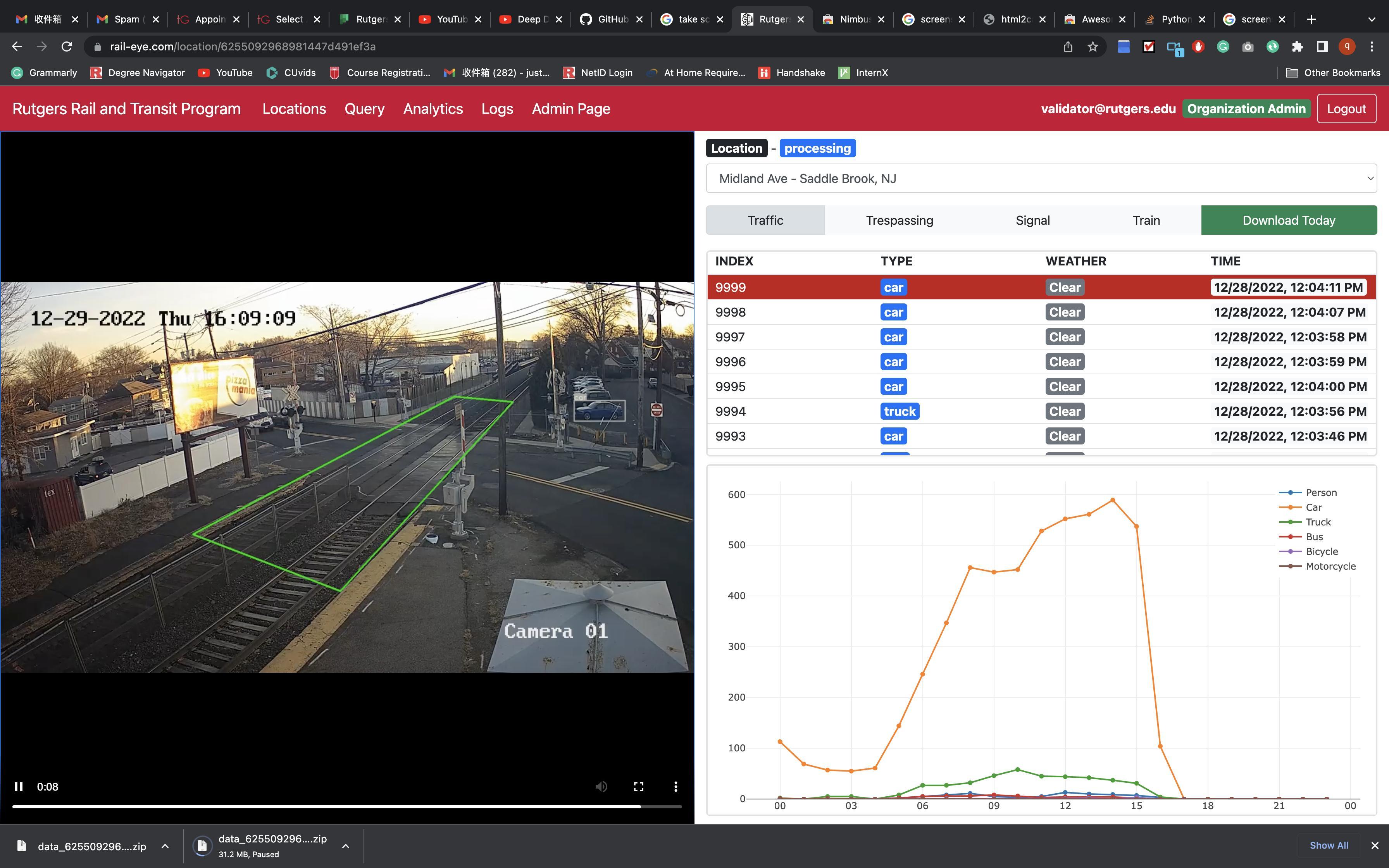Close the downloads bar
The image size is (1389, 868).
[x=1375, y=846]
